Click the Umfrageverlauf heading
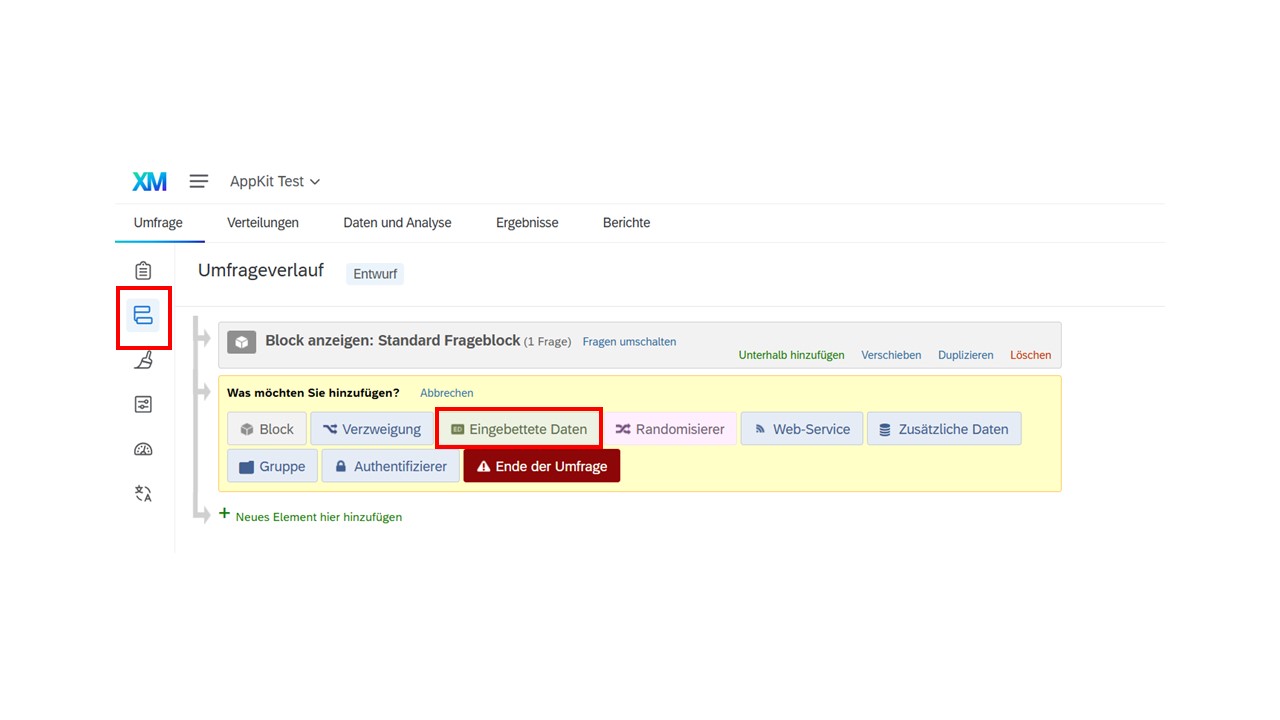This screenshot has width=1280, height=720. click(261, 270)
